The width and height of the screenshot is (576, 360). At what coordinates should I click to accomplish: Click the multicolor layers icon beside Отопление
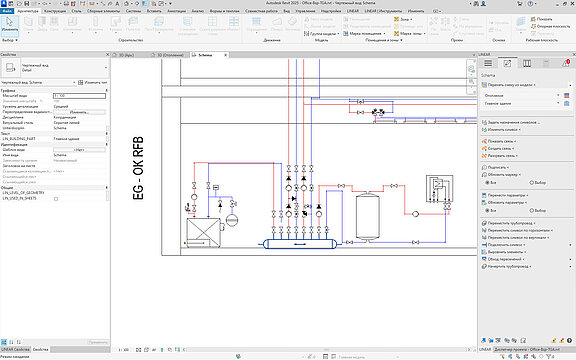pyautogui.click(x=566, y=96)
